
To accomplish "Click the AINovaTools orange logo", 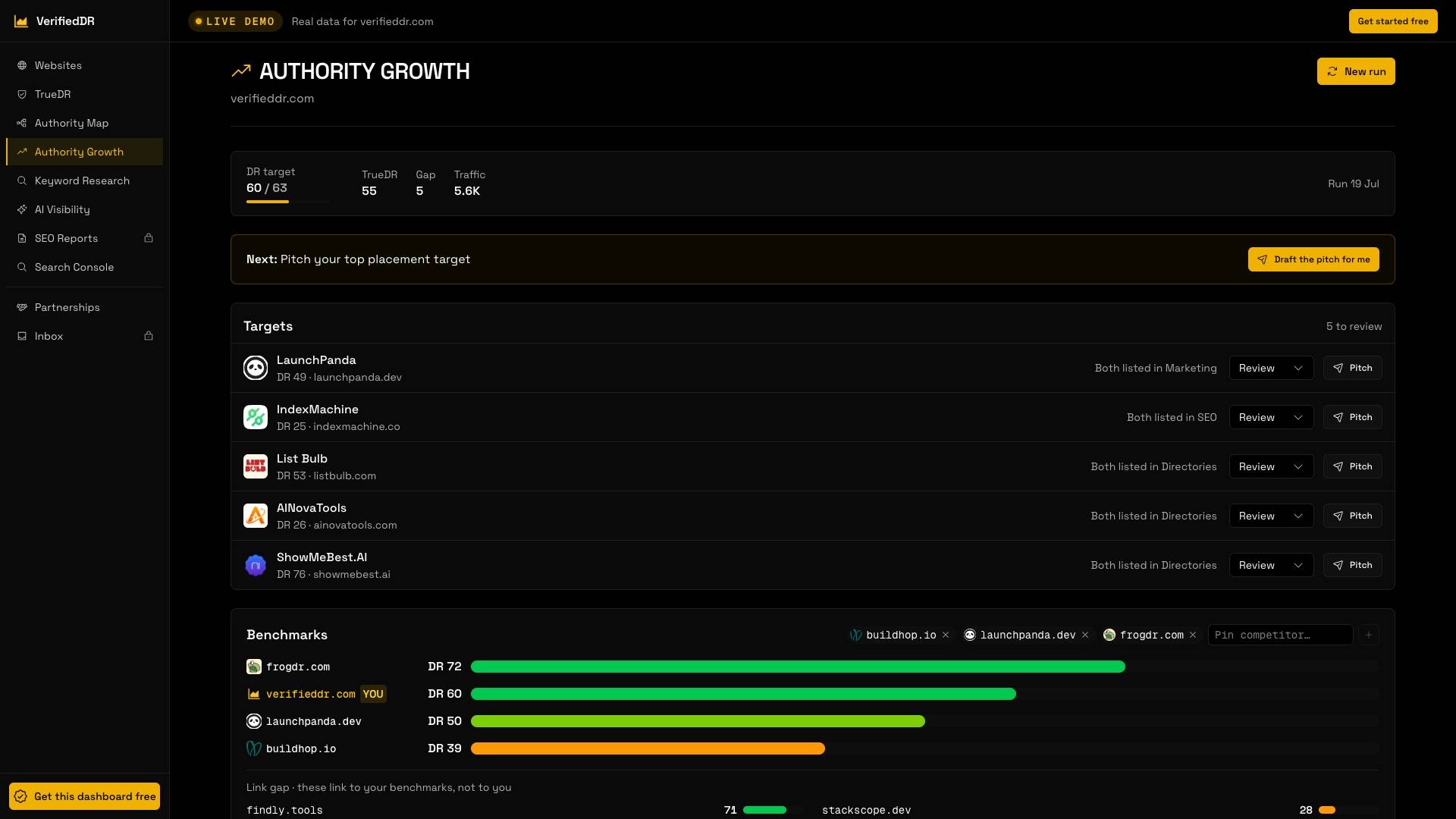I will click(x=256, y=516).
